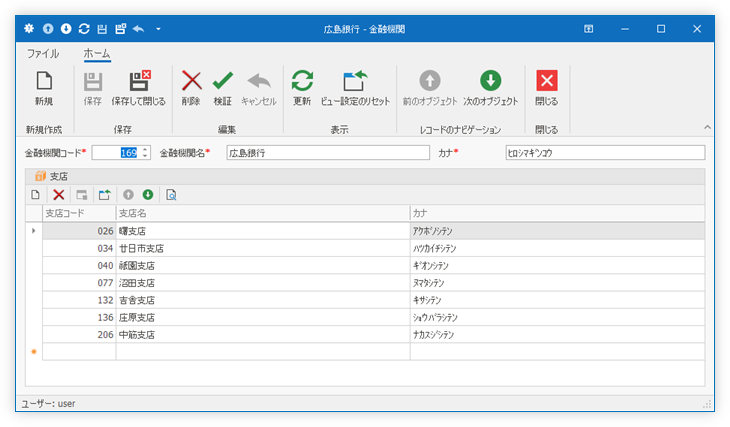Click empty new row 支店名 cell
Image resolution: width=730 pixels, height=427 pixels.
coord(263,352)
